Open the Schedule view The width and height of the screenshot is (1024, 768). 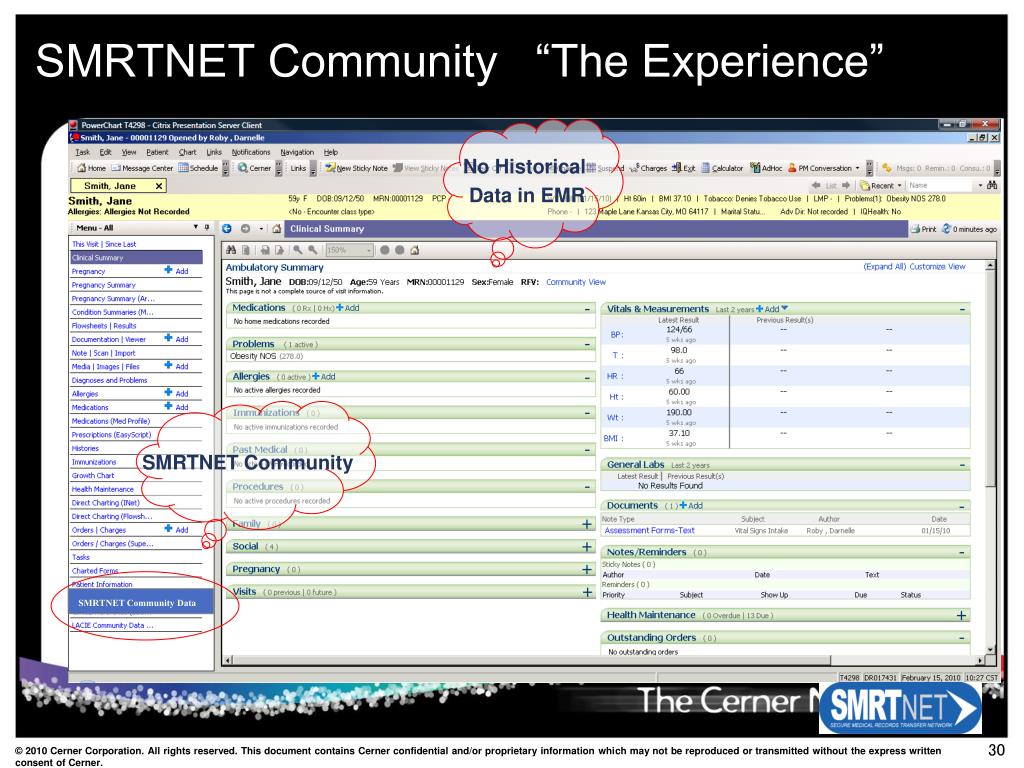tap(198, 168)
